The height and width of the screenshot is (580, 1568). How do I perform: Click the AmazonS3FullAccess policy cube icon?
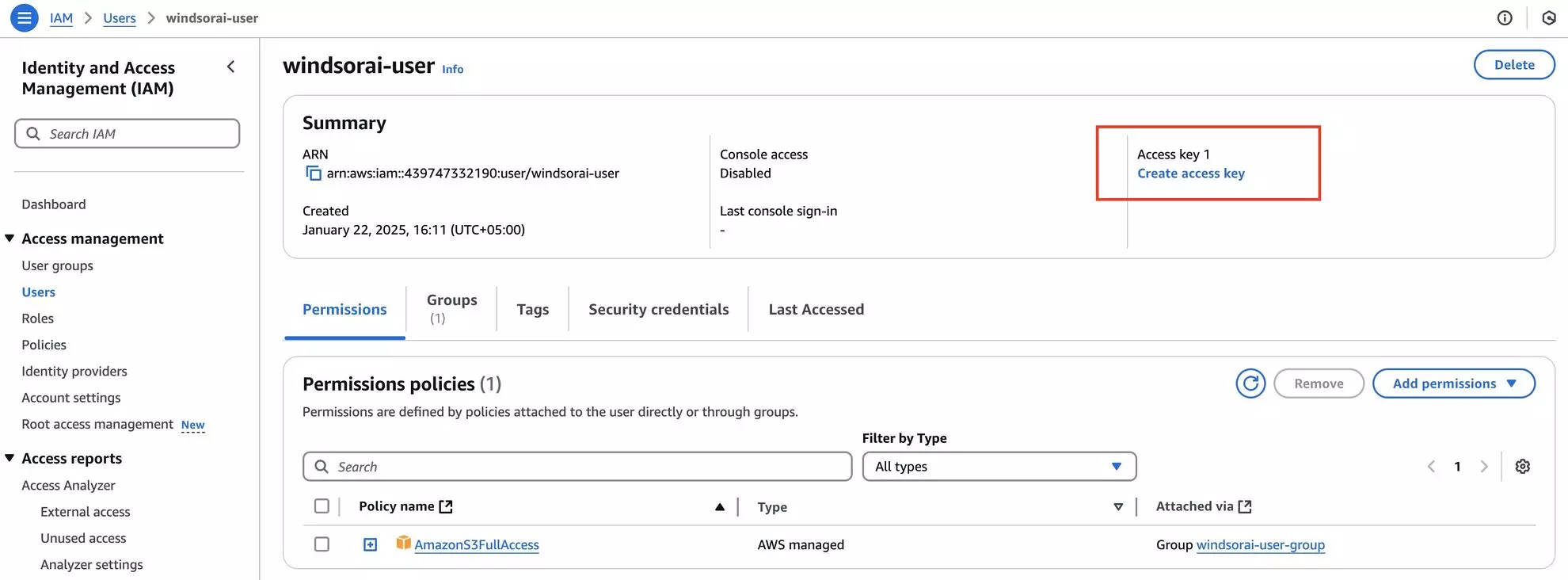(403, 544)
